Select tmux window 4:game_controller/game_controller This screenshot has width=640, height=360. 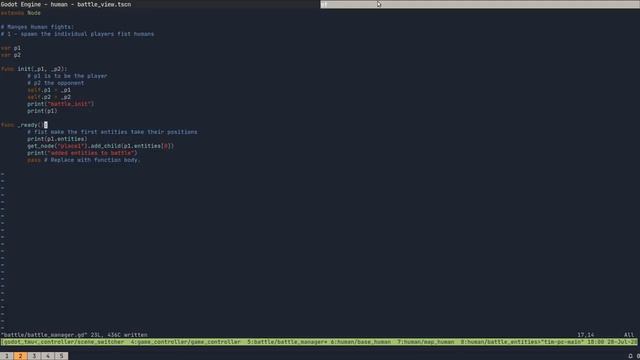tap(186, 342)
